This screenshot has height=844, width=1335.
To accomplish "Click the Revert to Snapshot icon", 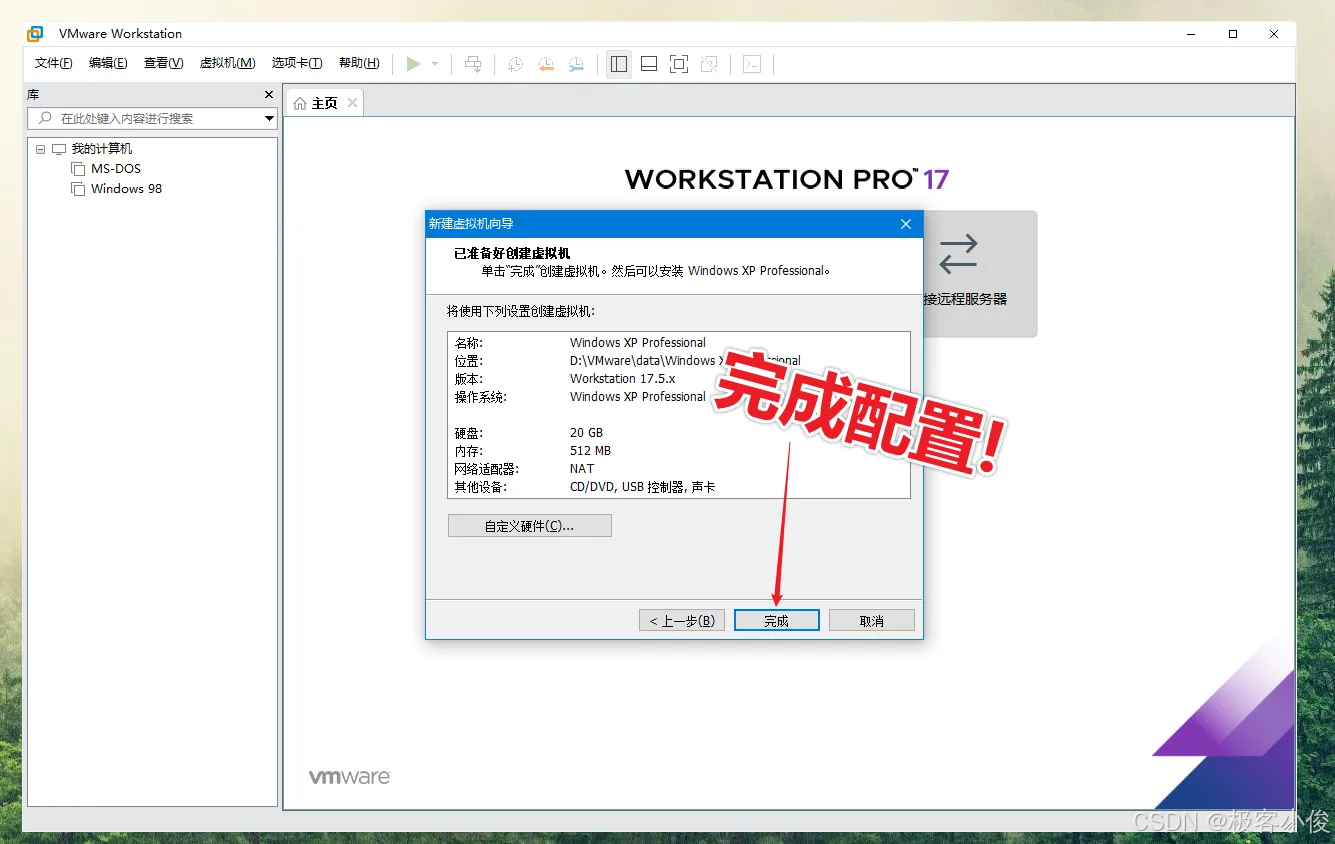I will [x=546, y=64].
